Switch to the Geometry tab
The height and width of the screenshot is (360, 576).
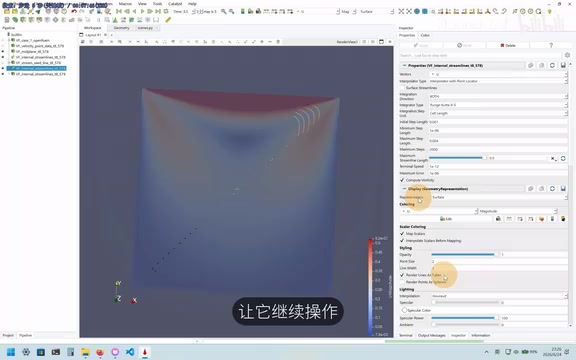121,28
